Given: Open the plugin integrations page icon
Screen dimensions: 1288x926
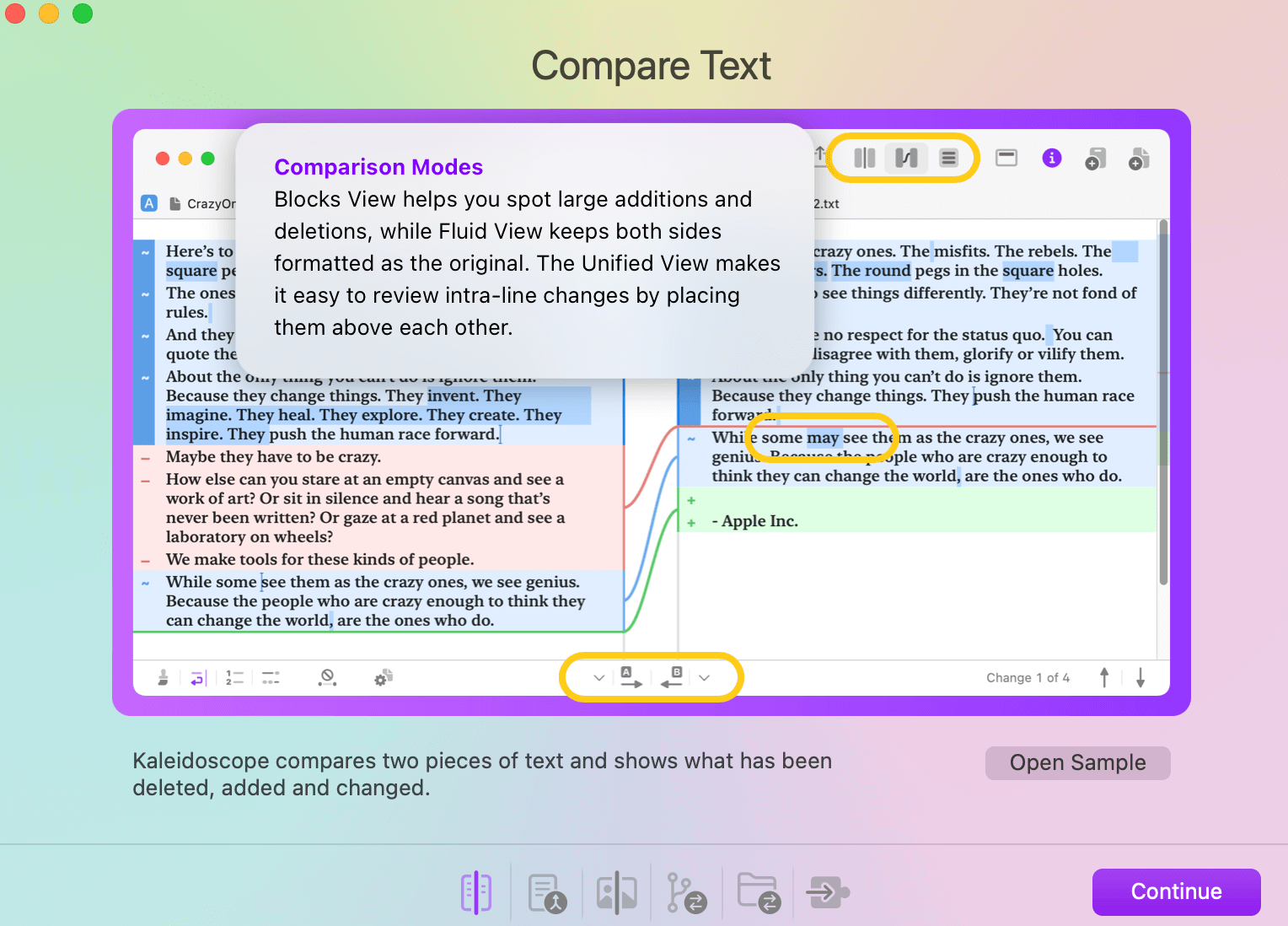Looking at the screenshot, I should [829, 892].
